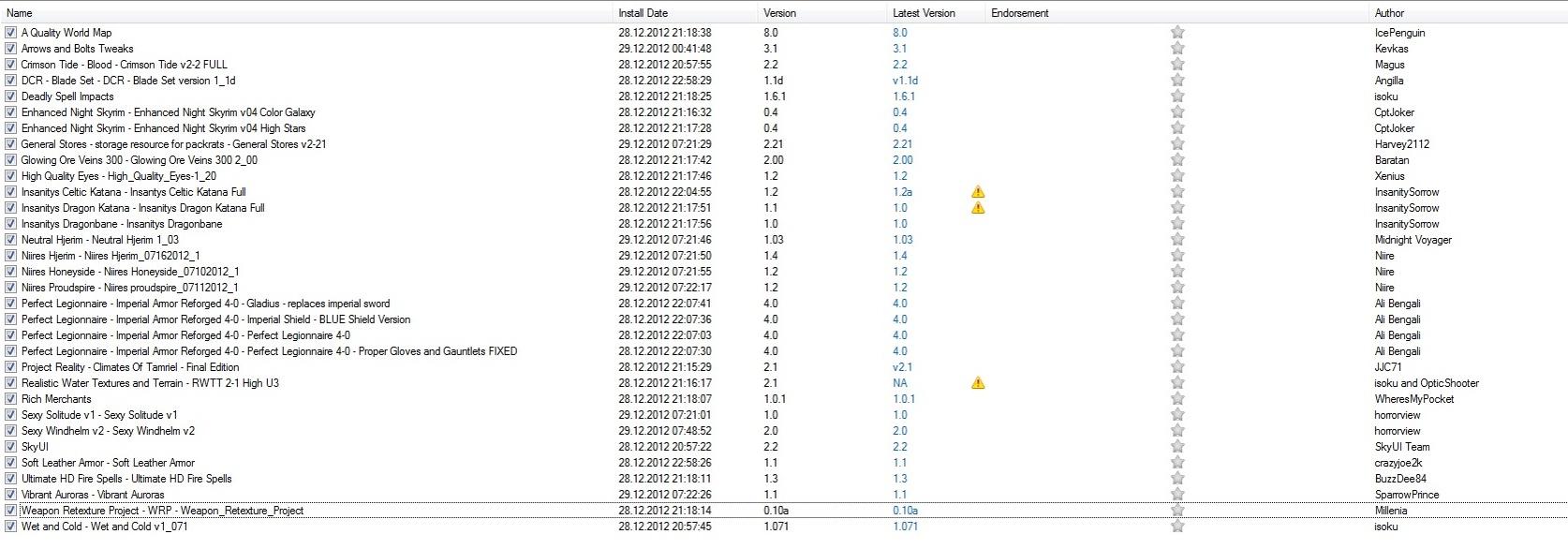This screenshot has height=549, width=1568.
Task: Uncheck the Arrows and Bolts Tweaks mod
Action: click(10, 49)
